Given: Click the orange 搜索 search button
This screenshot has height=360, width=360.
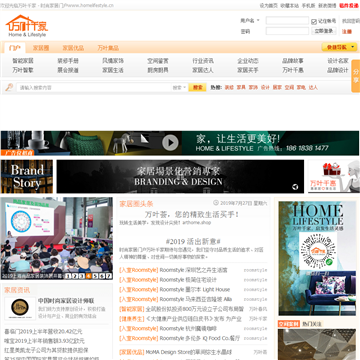Looking at the screenshot, I should point(197,87).
